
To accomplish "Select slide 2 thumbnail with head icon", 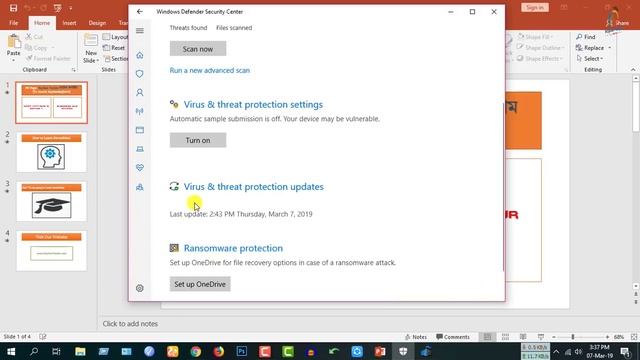I will [51, 152].
